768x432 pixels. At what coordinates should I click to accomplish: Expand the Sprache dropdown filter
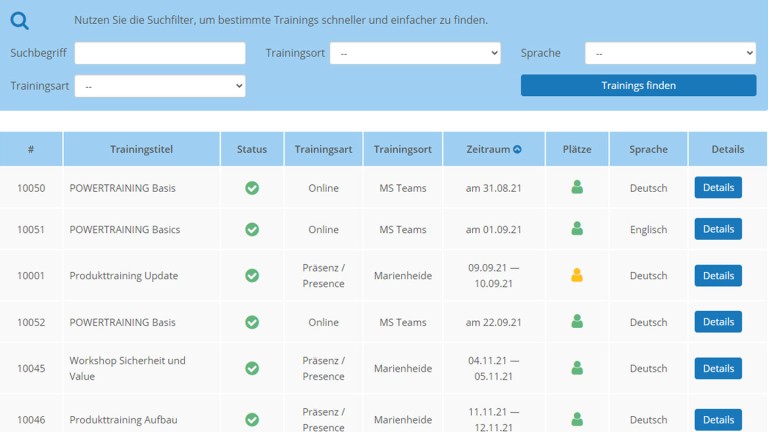coord(670,53)
